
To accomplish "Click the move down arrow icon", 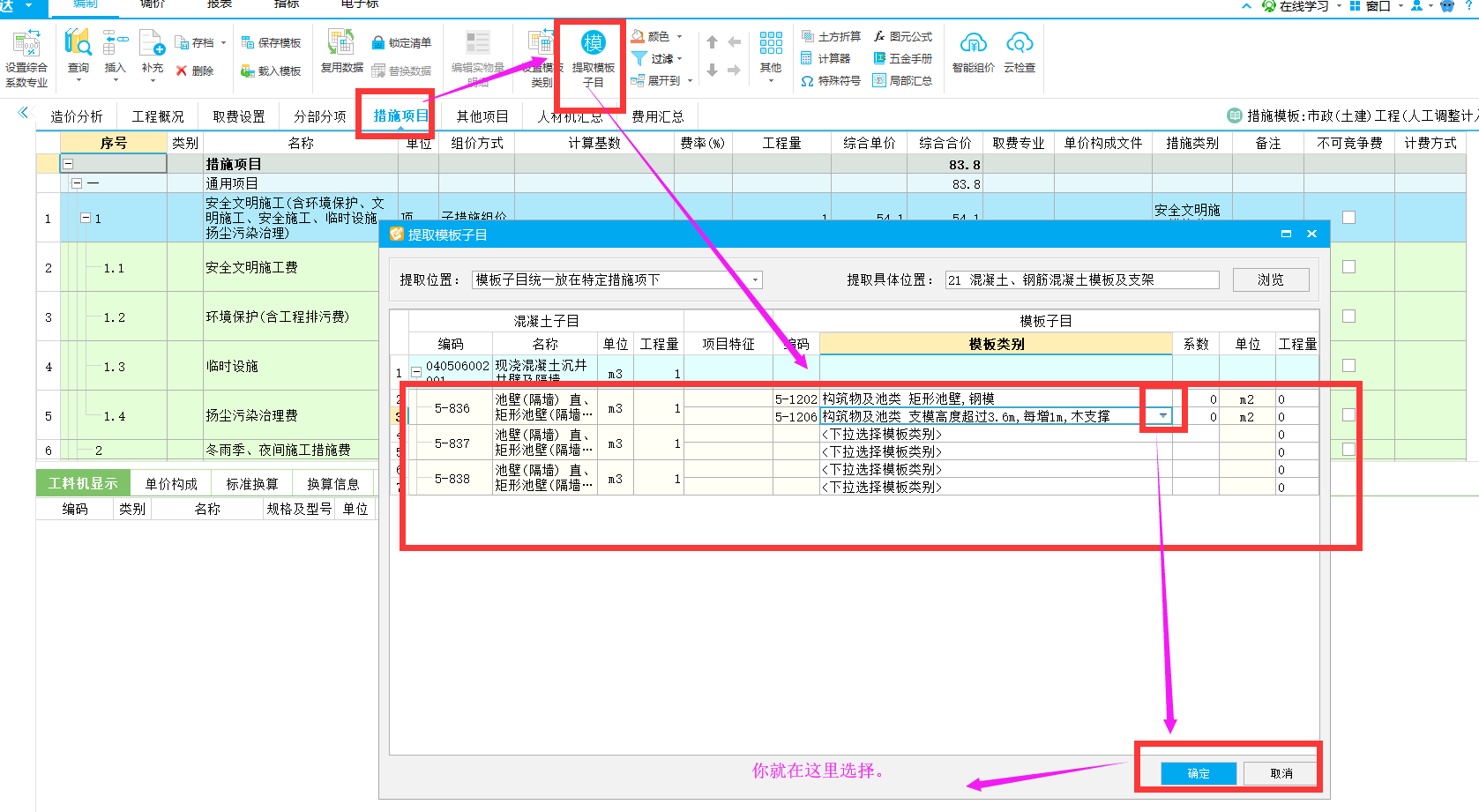I will 712,70.
